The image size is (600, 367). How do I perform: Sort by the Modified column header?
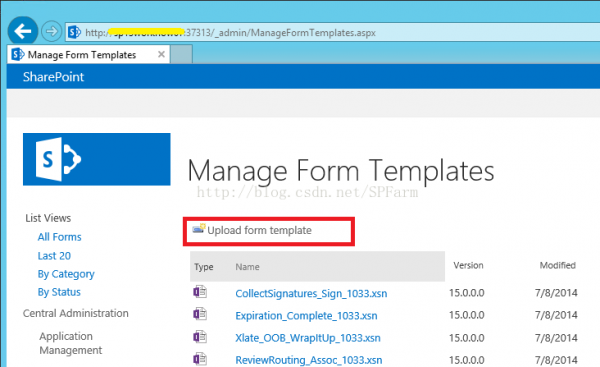tap(558, 265)
